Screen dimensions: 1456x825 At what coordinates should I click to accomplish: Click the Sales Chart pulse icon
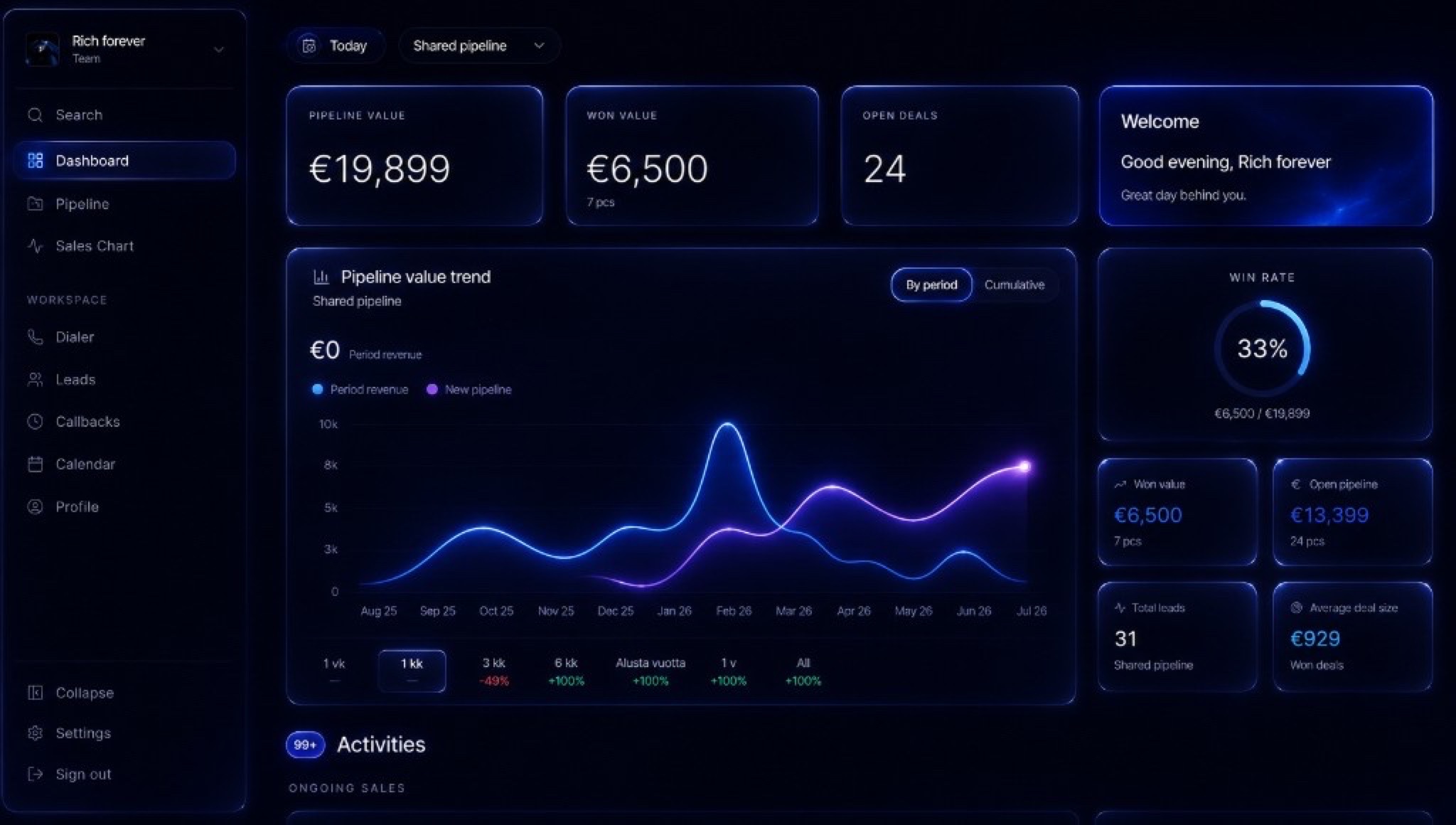(35, 245)
